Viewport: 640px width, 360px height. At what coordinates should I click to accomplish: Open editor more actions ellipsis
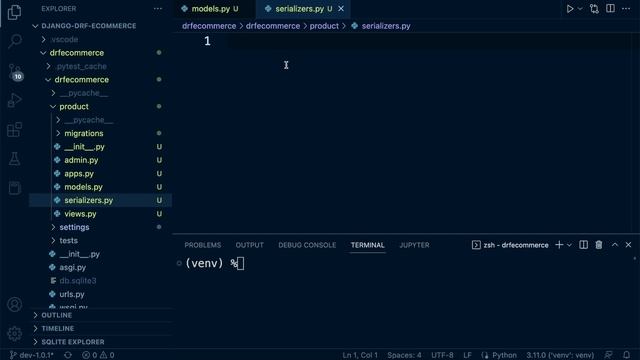click(x=626, y=9)
